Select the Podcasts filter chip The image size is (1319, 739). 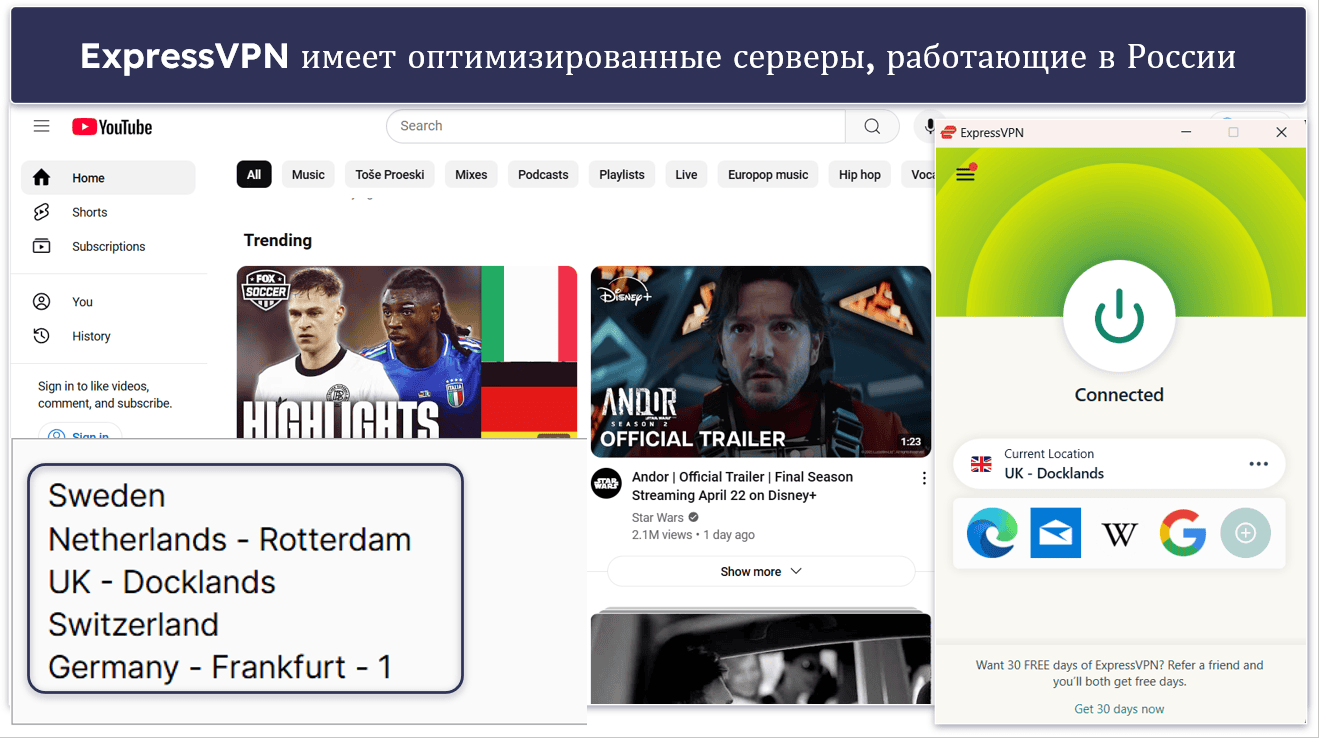(x=543, y=174)
